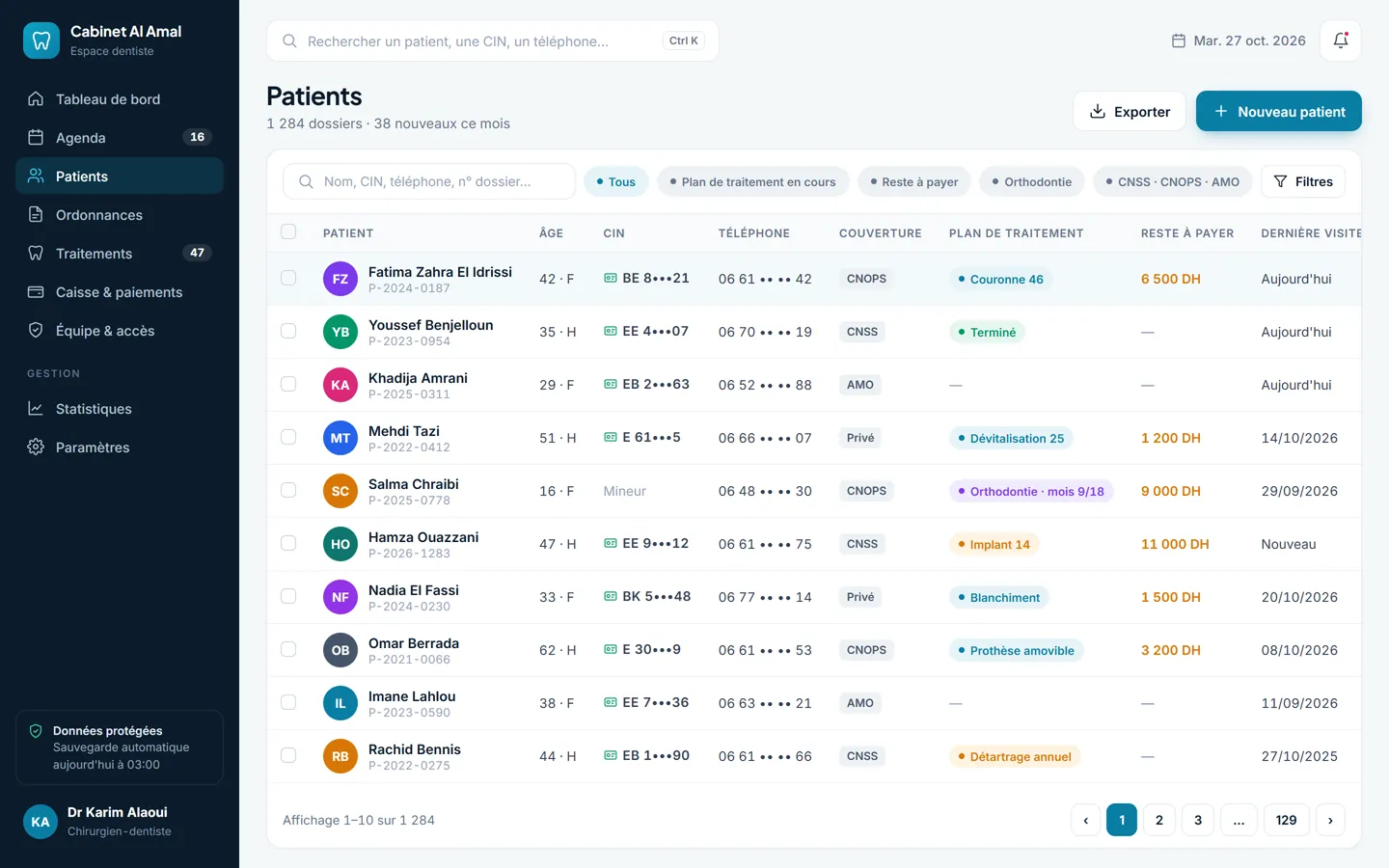Image resolution: width=1389 pixels, height=868 pixels.
Task: Open Caisse & paiements
Action: click(120, 292)
